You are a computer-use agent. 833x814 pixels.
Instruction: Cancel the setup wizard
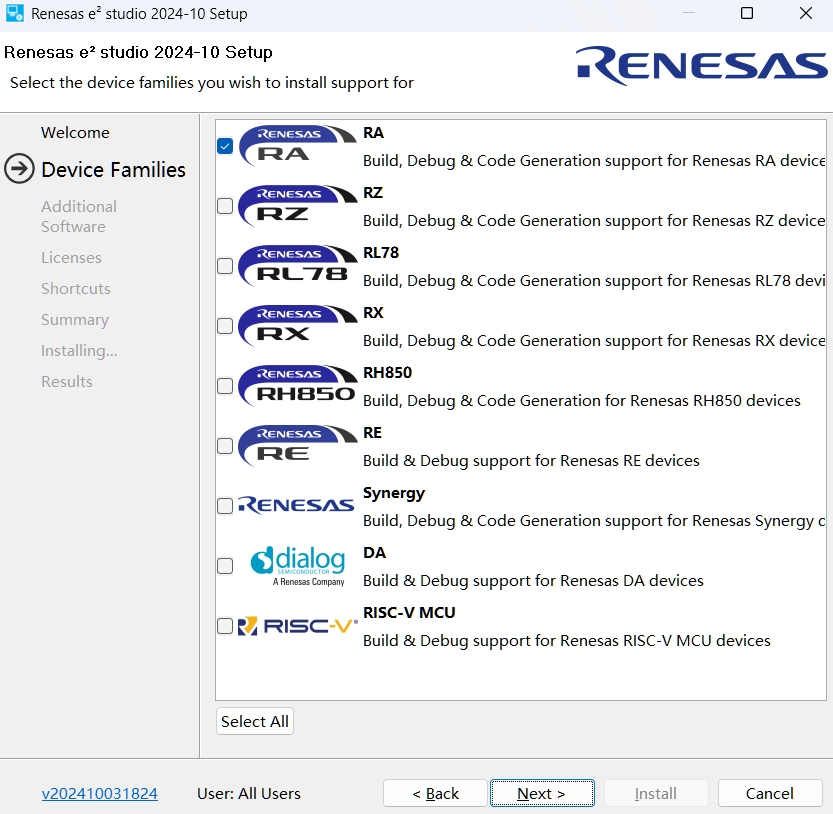pos(770,793)
